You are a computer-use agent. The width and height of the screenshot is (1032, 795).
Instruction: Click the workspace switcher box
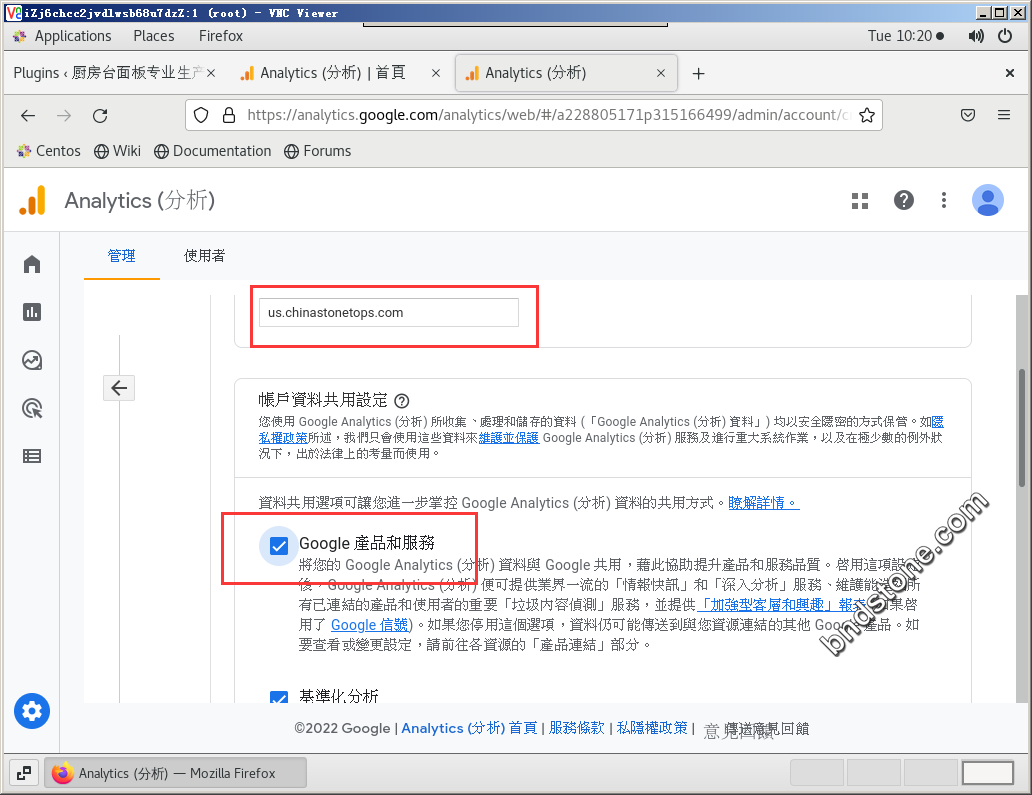click(x=987, y=773)
